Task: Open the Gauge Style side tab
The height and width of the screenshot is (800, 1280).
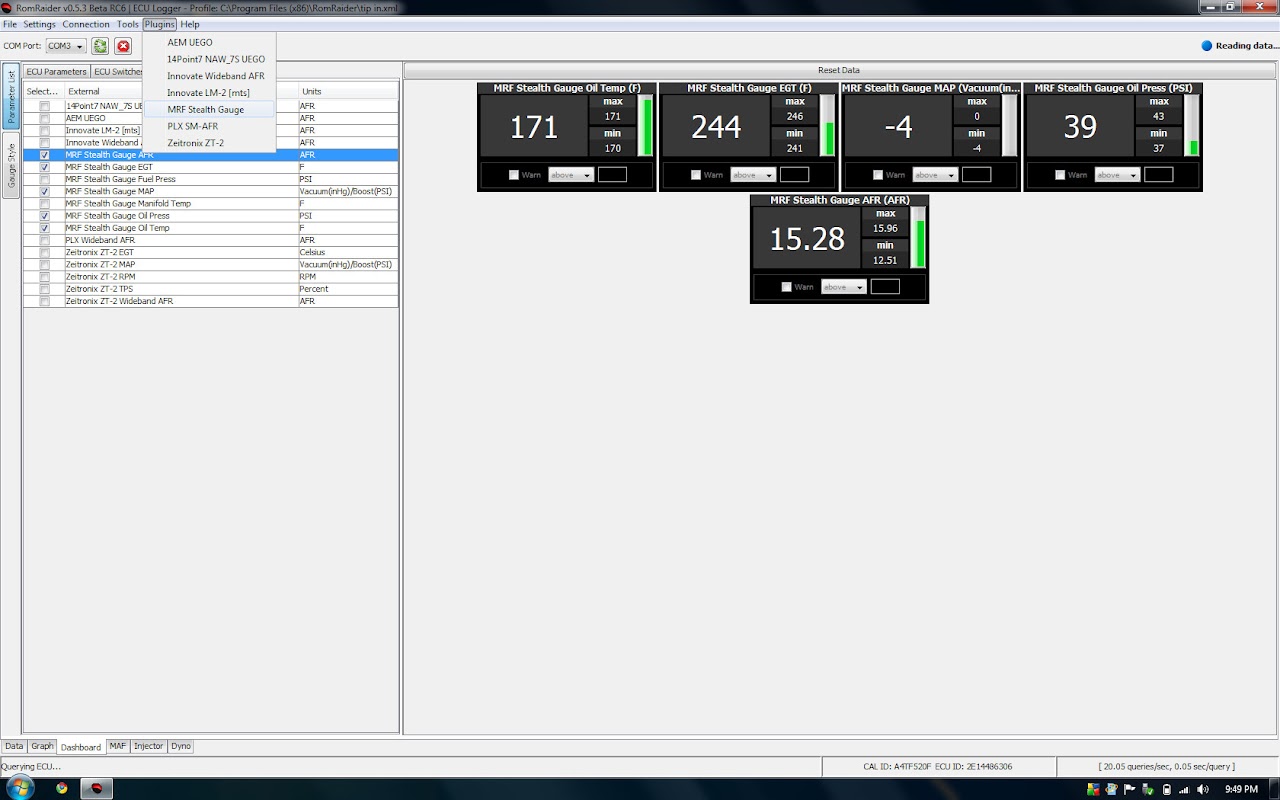Action: (11, 165)
